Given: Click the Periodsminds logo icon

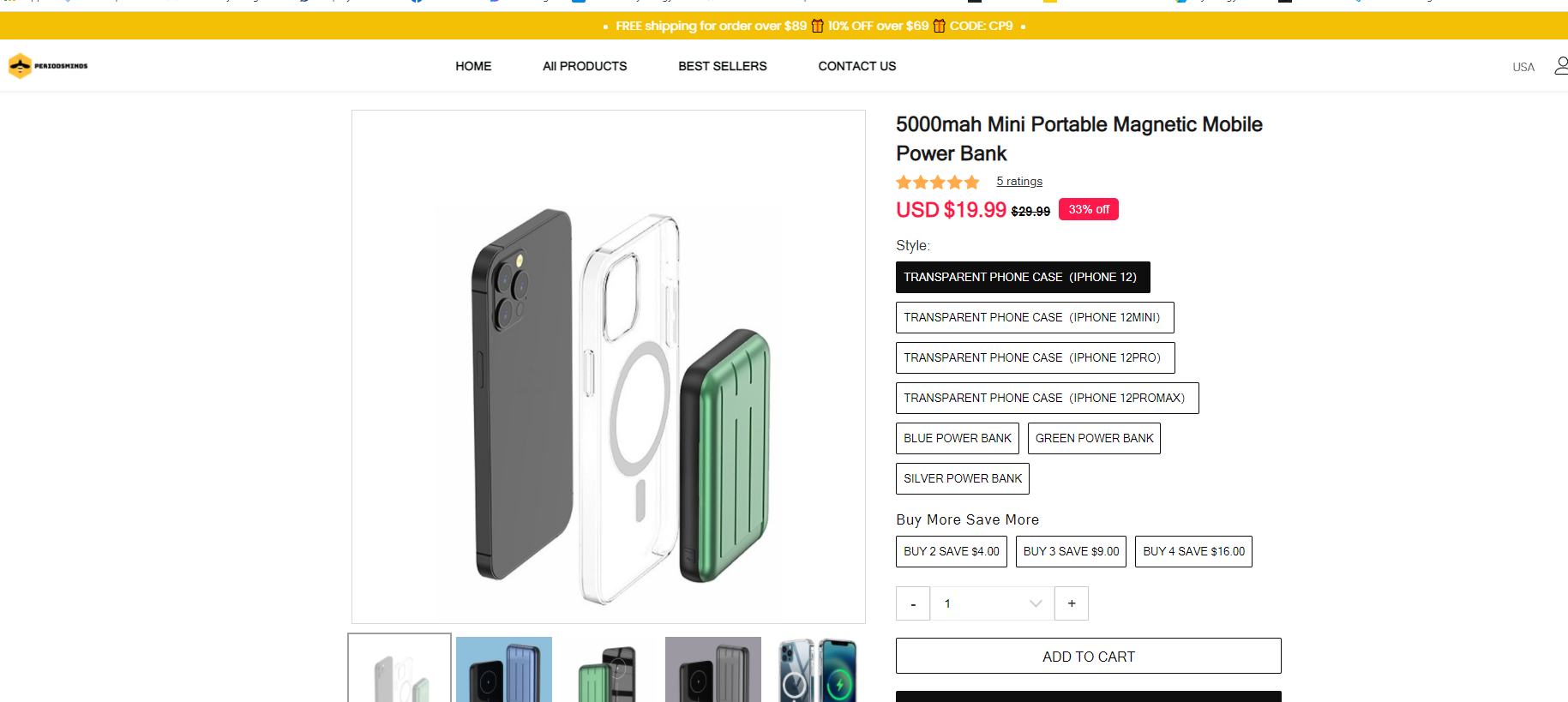Looking at the screenshot, I should pyautogui.click(x=21, y=66).
